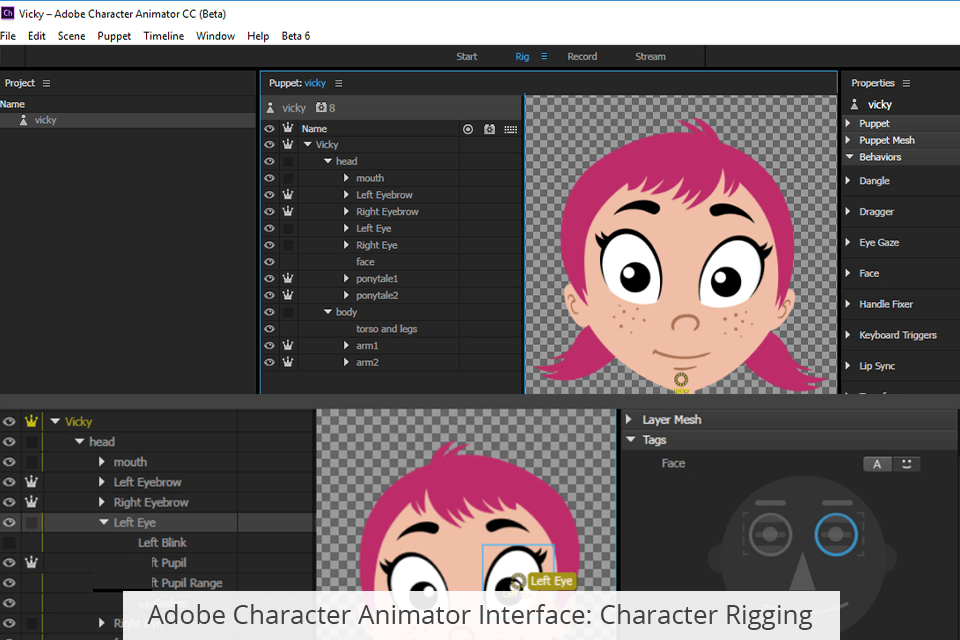Collapse the Behaviors section

850,157
